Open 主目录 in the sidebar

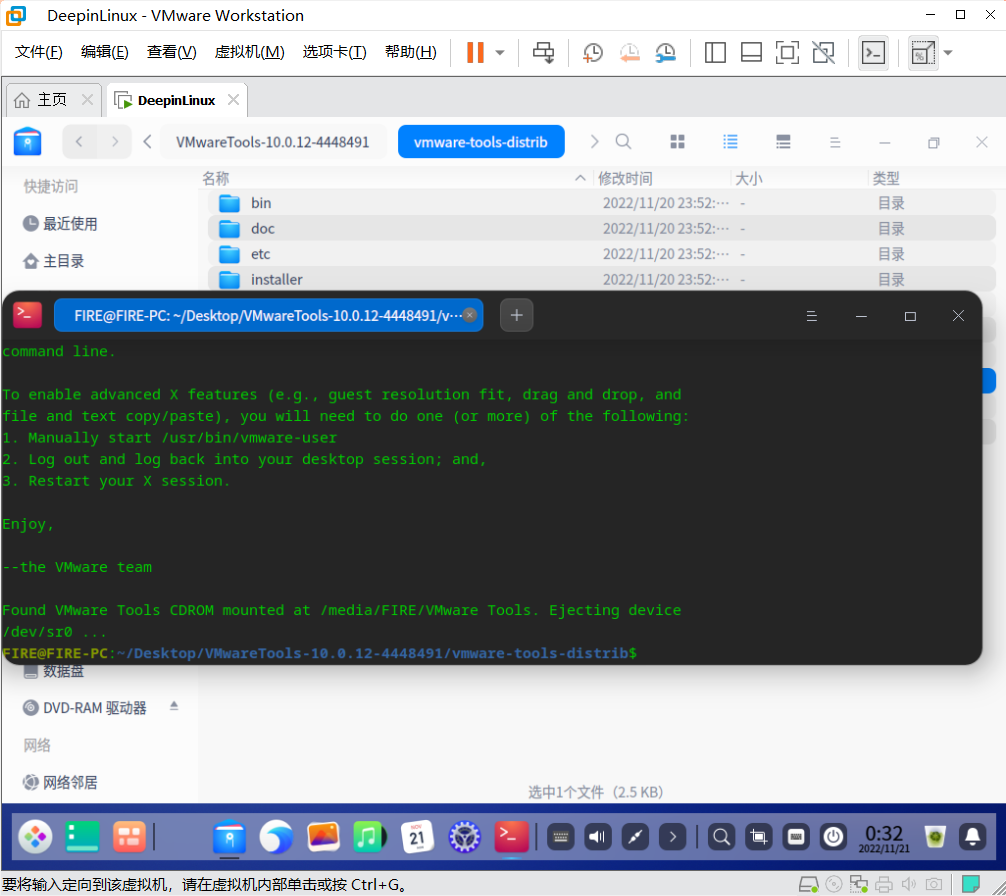click(54, 261)
